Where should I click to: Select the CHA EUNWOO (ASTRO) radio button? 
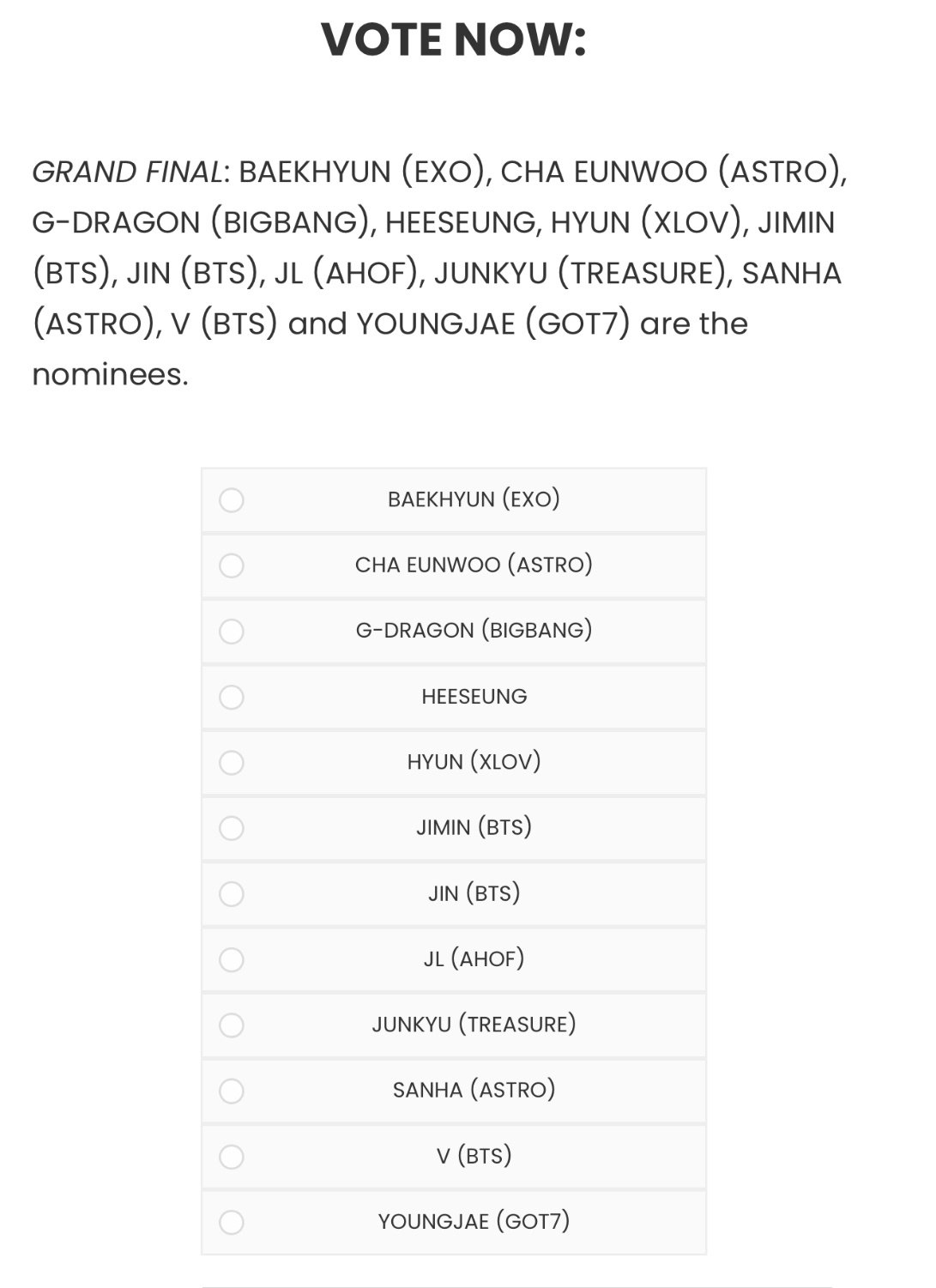[232, 565]
